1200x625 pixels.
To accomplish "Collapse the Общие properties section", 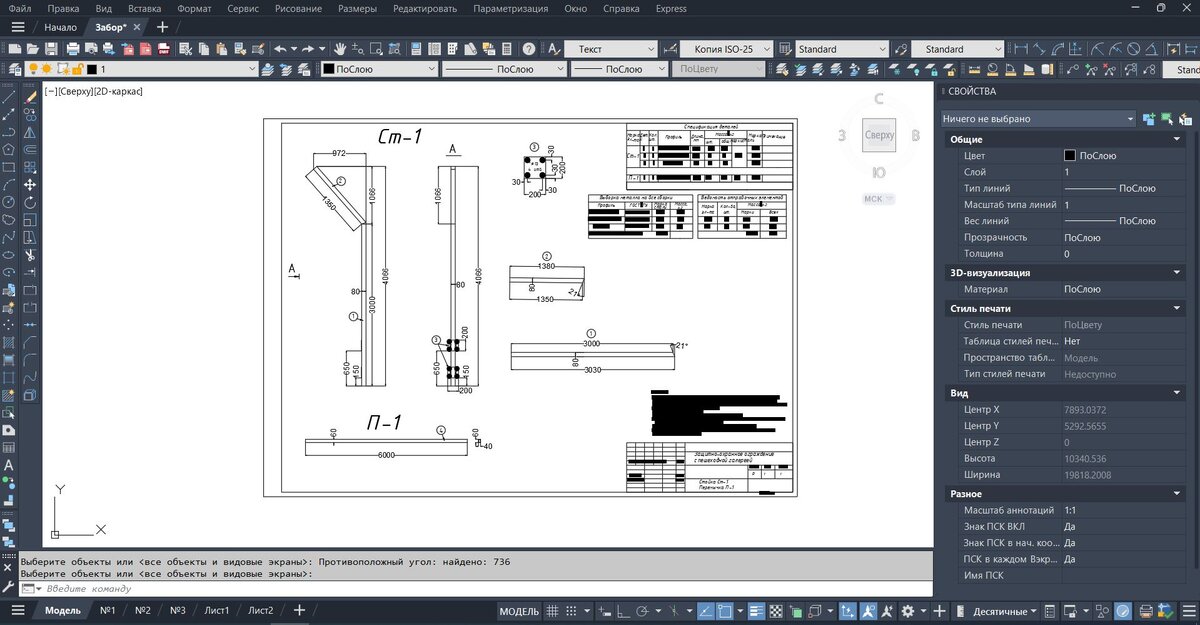I will (1178, 139).
